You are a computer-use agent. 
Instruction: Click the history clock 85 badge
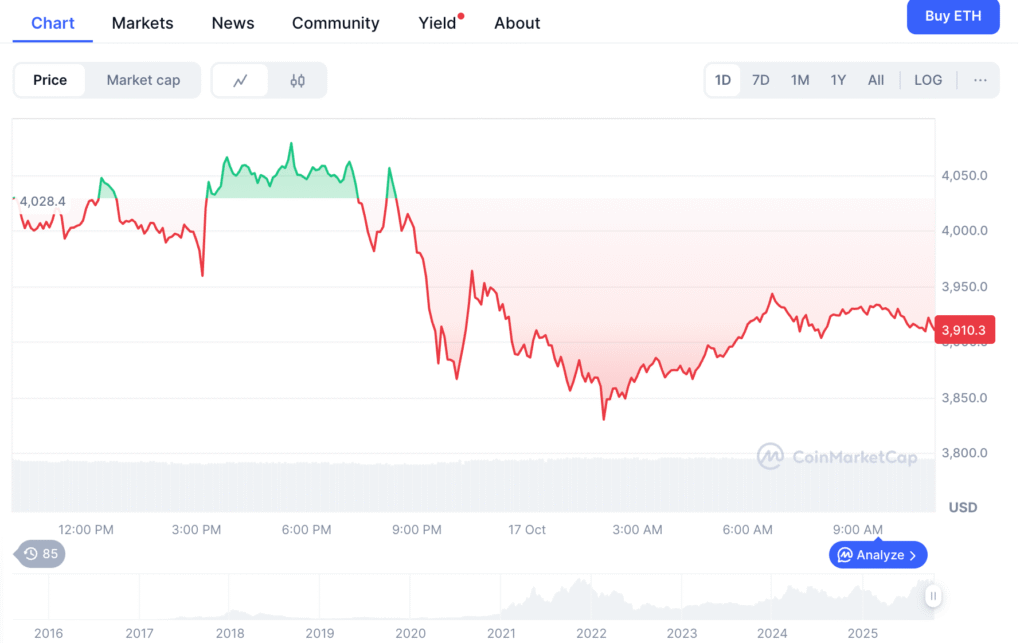pos(41,553)
